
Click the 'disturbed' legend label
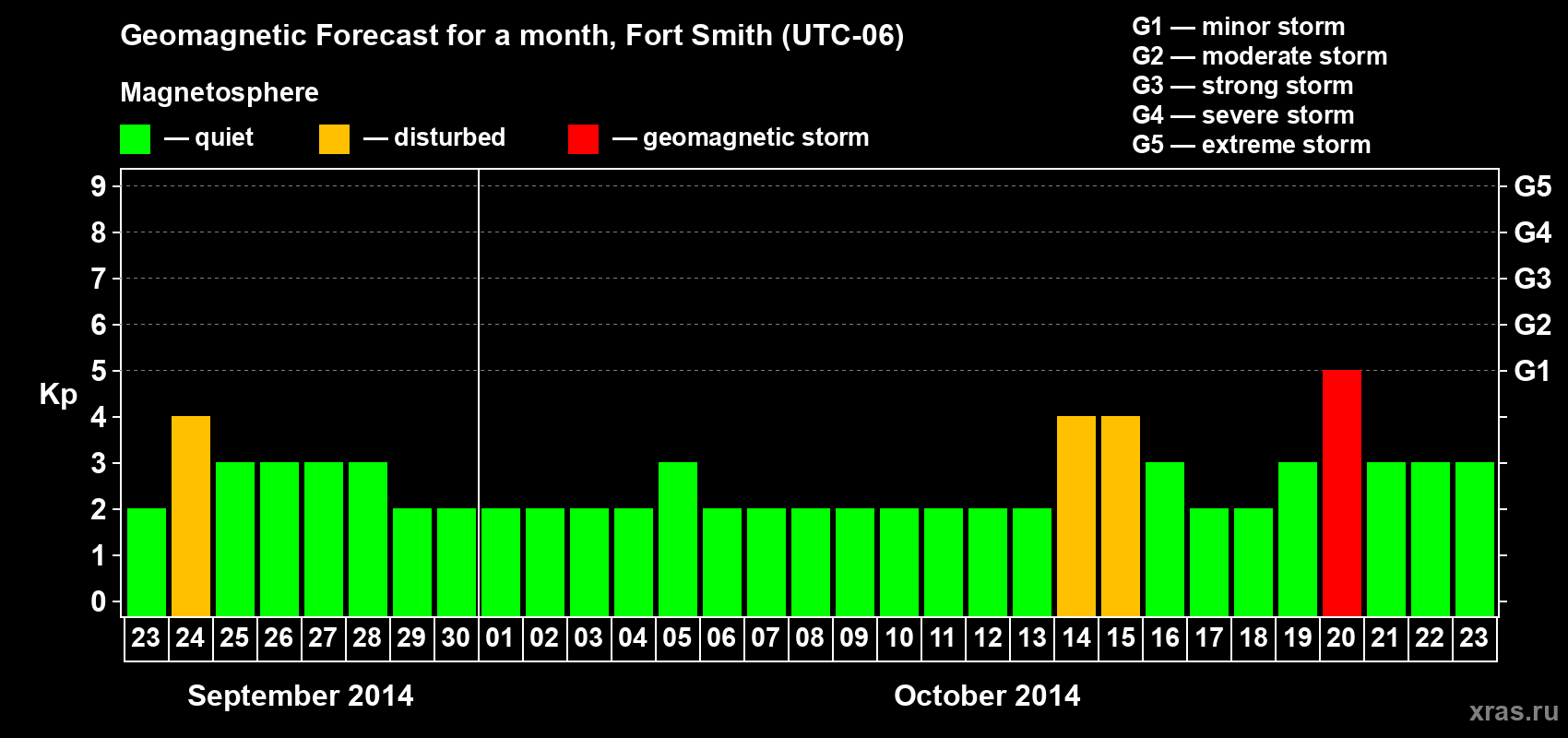tap(449, 137)
